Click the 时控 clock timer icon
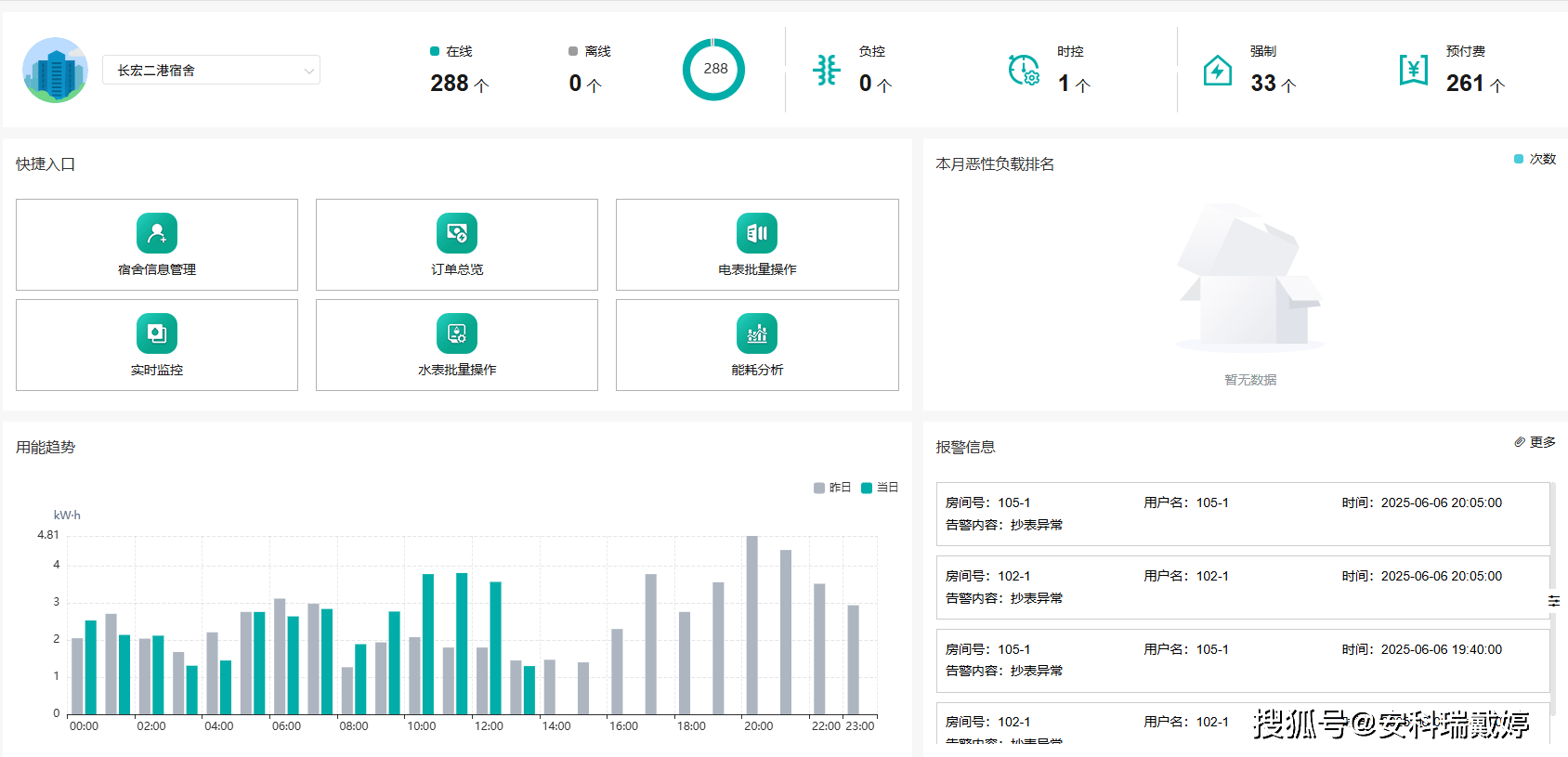This screenshot has height=757, width=1568. click(x=1024, y=70)
